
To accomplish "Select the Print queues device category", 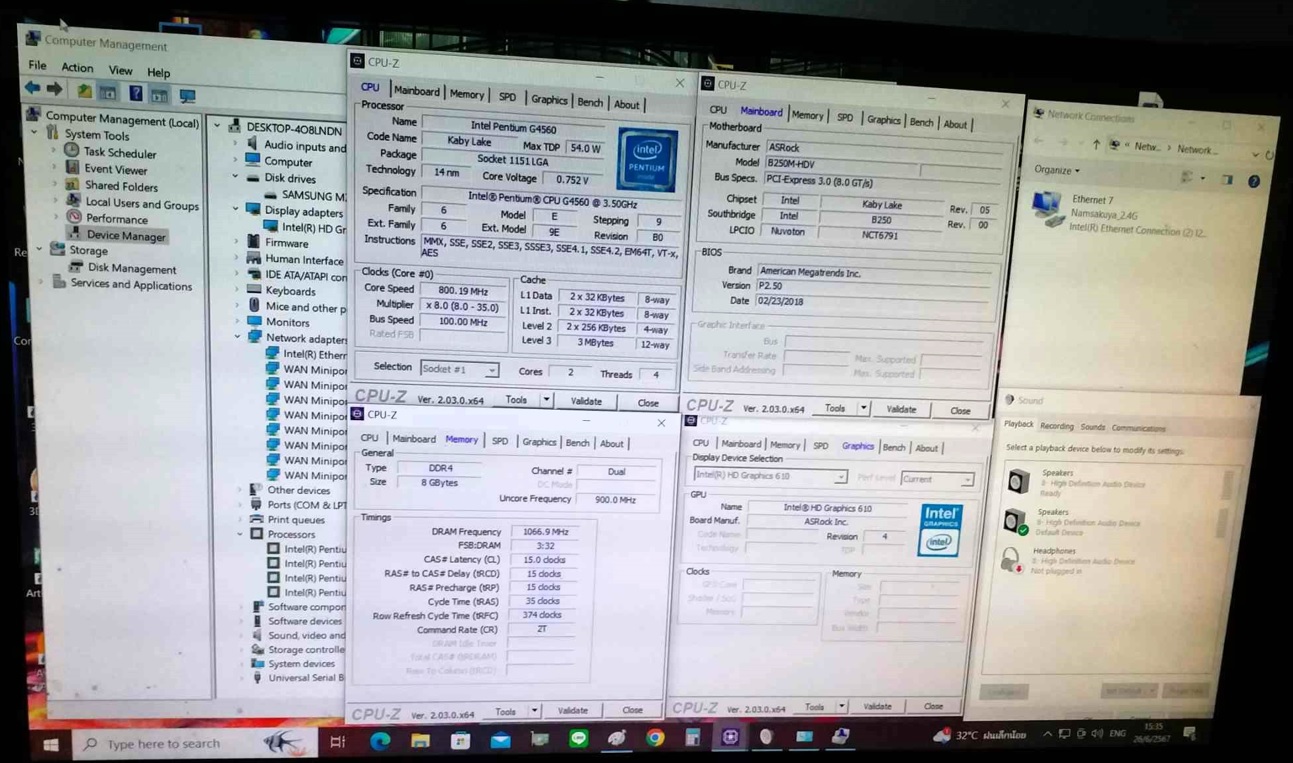I will (x=287, y=519).
